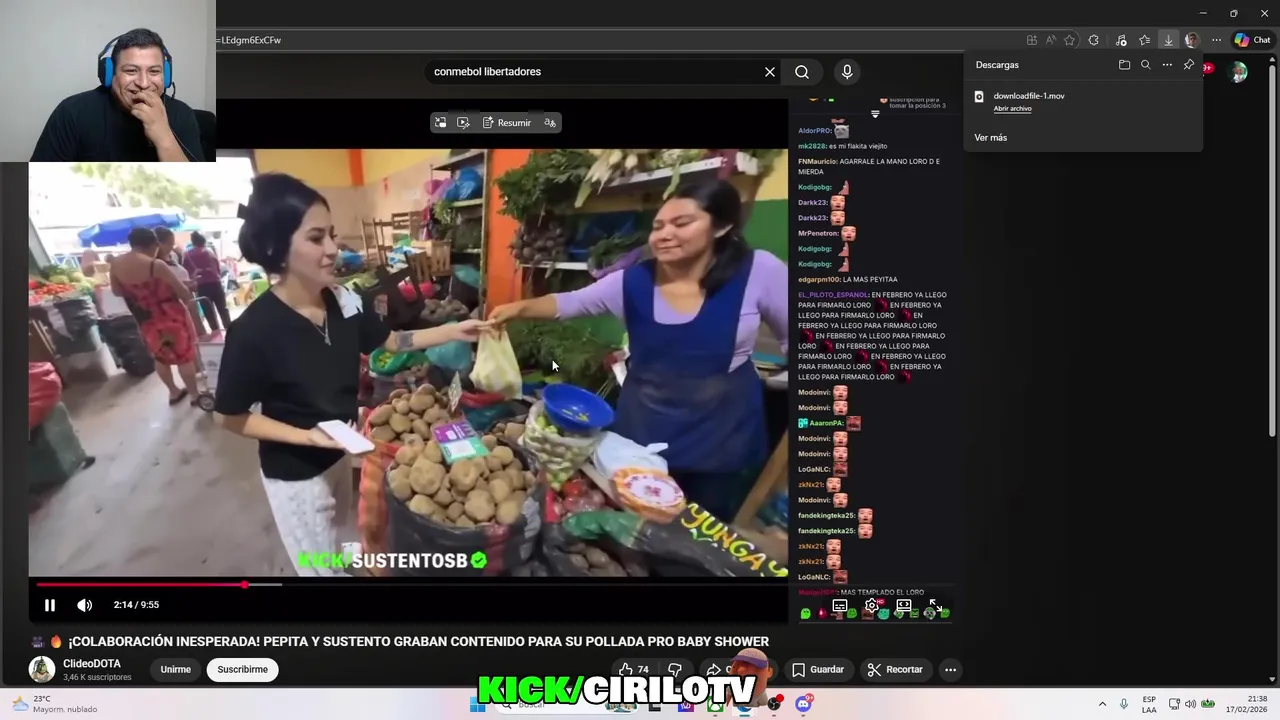Open browser profile avatar
The height and width of the screenshot is (720, 1280).
click(x=1192, y=40)
